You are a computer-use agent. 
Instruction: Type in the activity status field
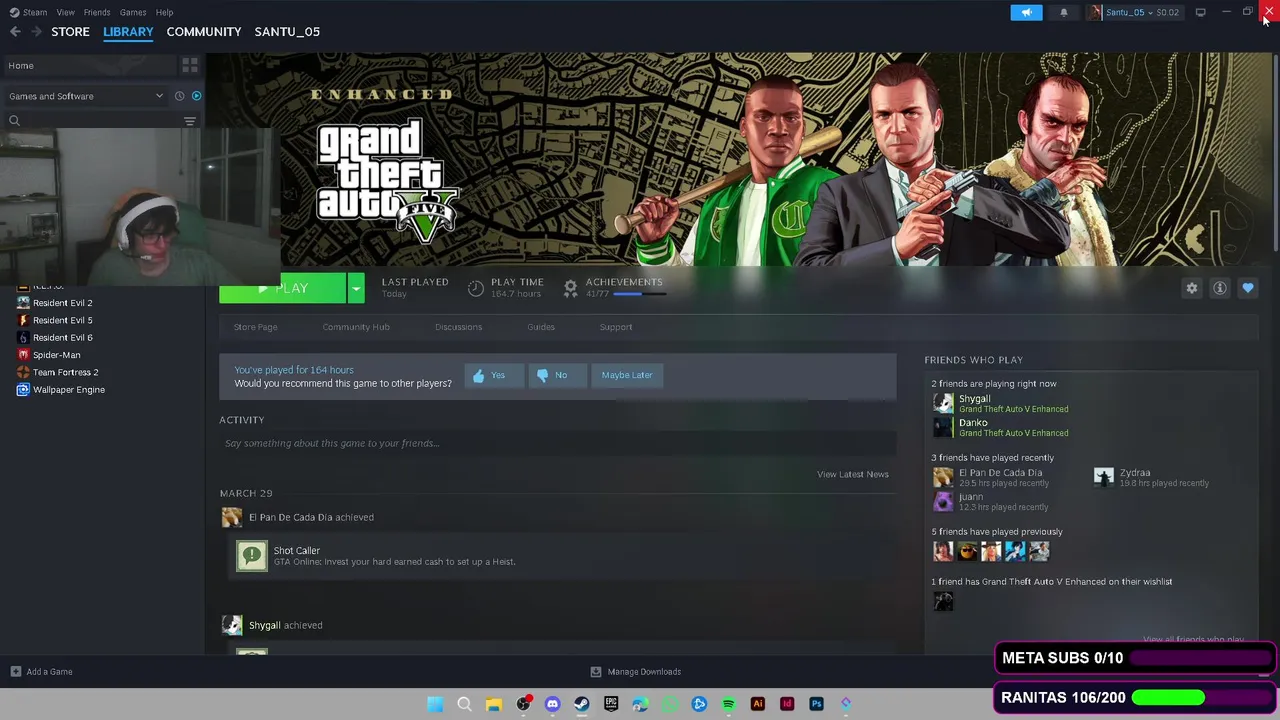(x=557, y=443)
